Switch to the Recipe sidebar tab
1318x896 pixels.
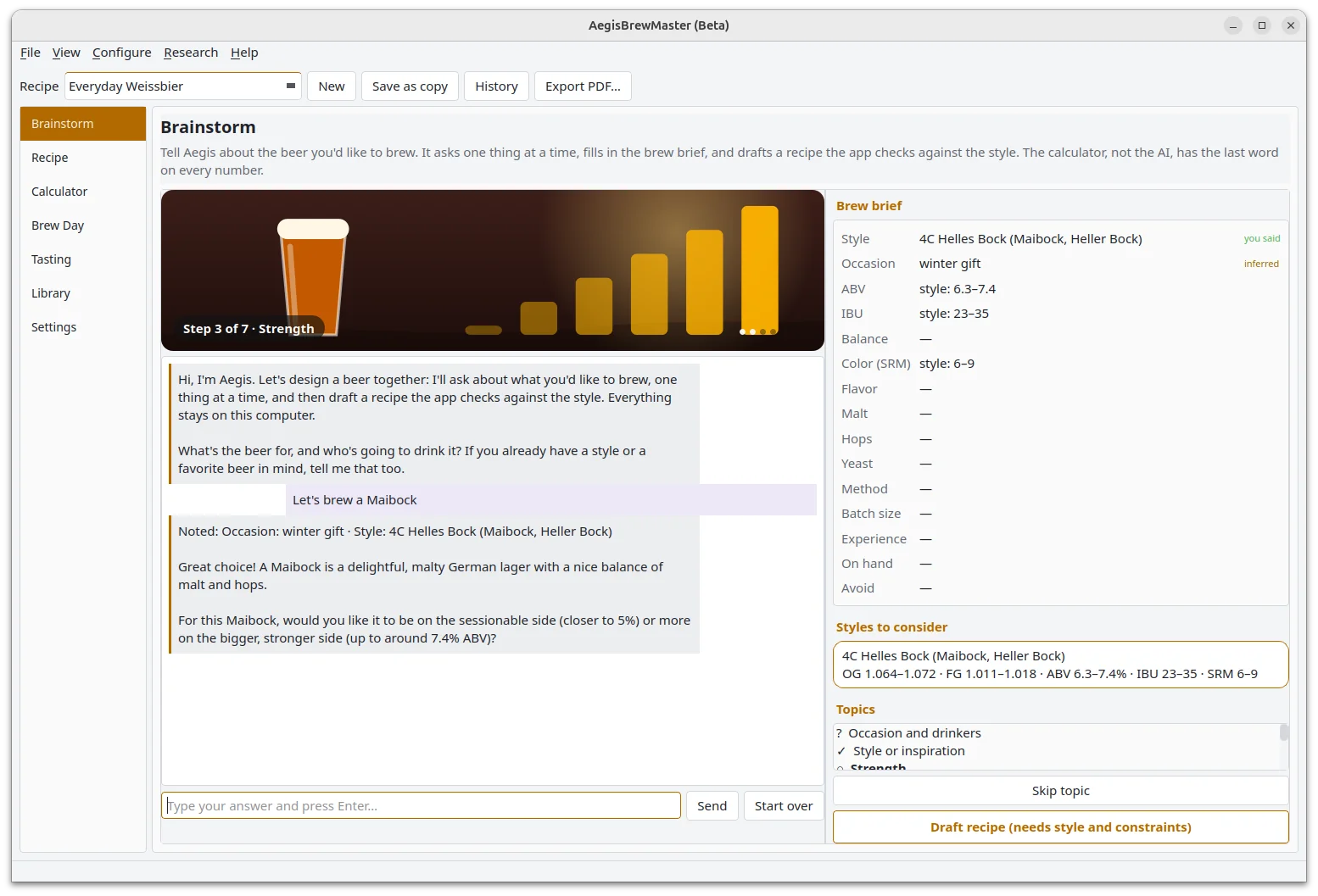click(83, 158)
